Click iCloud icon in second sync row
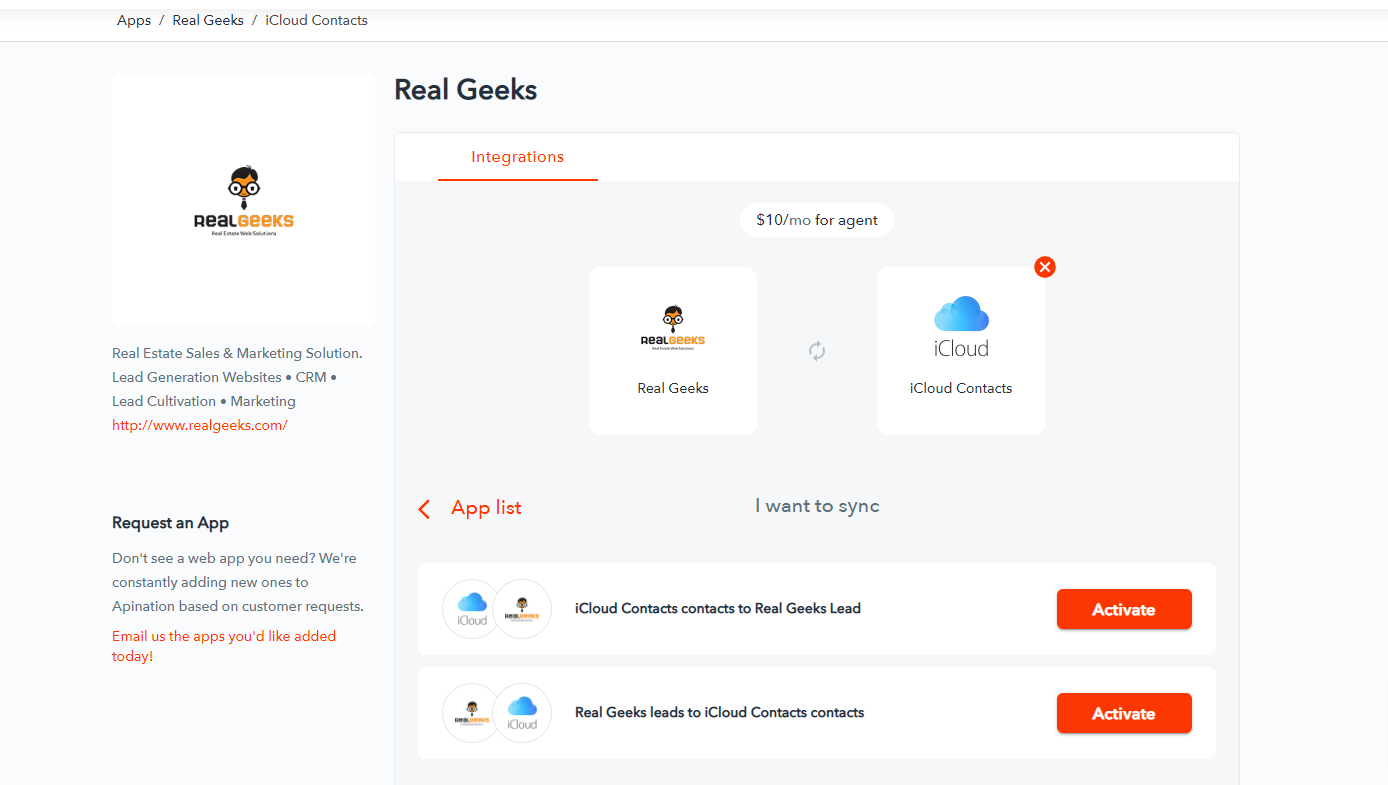1388x785 pixels. click(x=522, y=713)
